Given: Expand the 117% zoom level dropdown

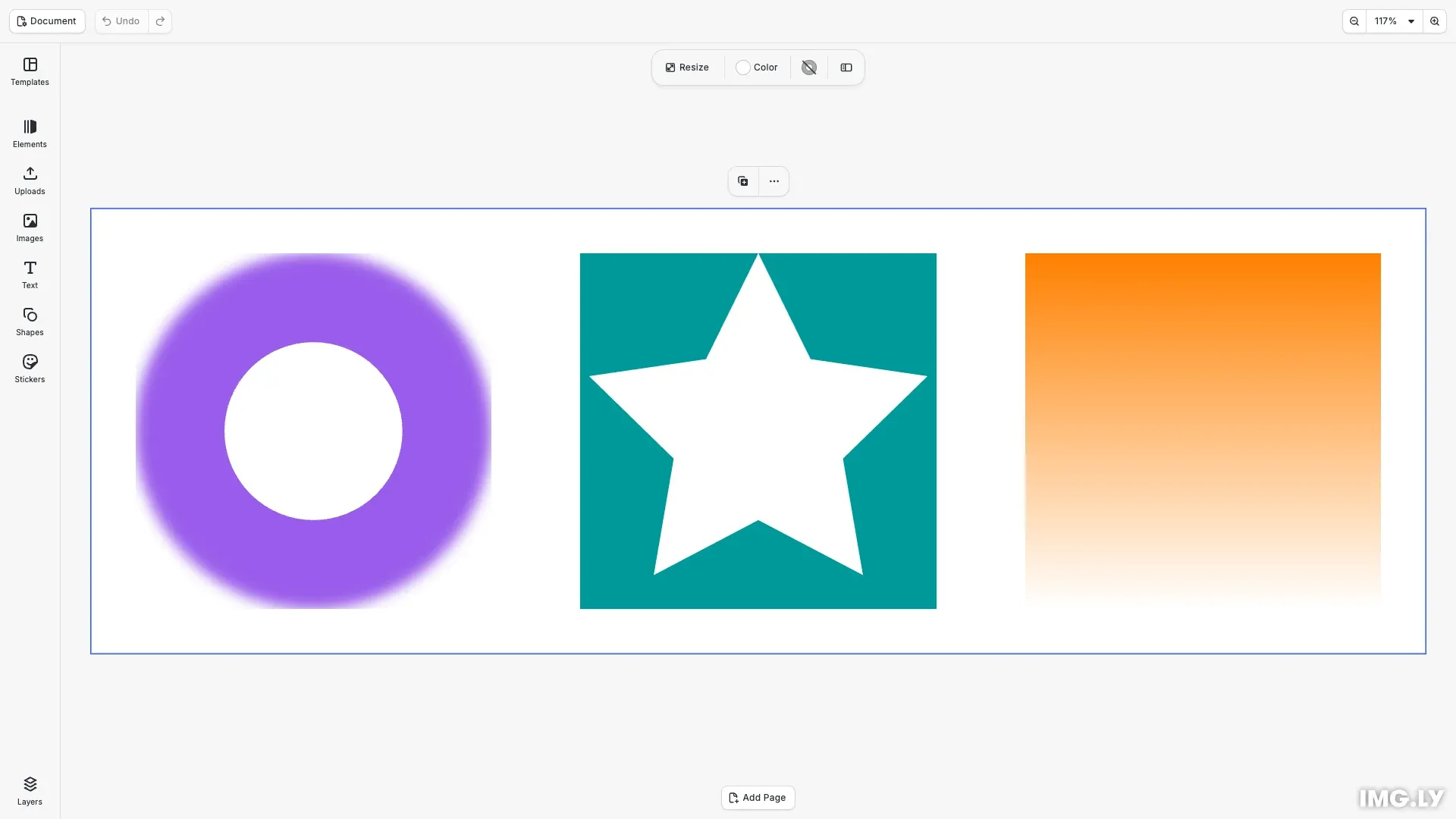Looking at the screenshot, I should [1395, 21].
